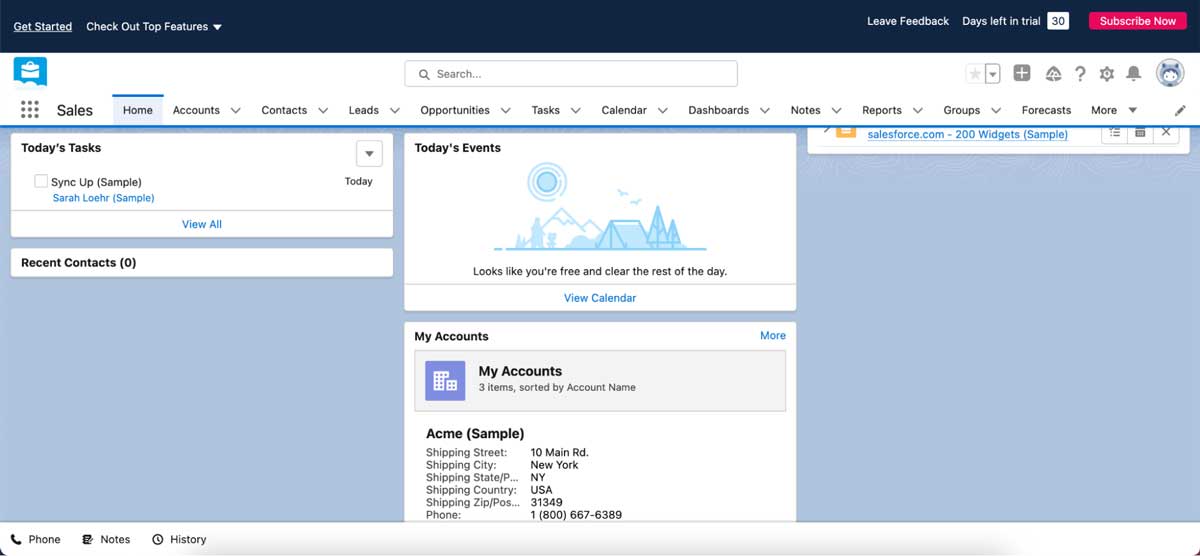Open the Sync Up (Sample) task
Image resolution: width=1200 pixels, height=556 pixels.
click(x=96, y=182)
